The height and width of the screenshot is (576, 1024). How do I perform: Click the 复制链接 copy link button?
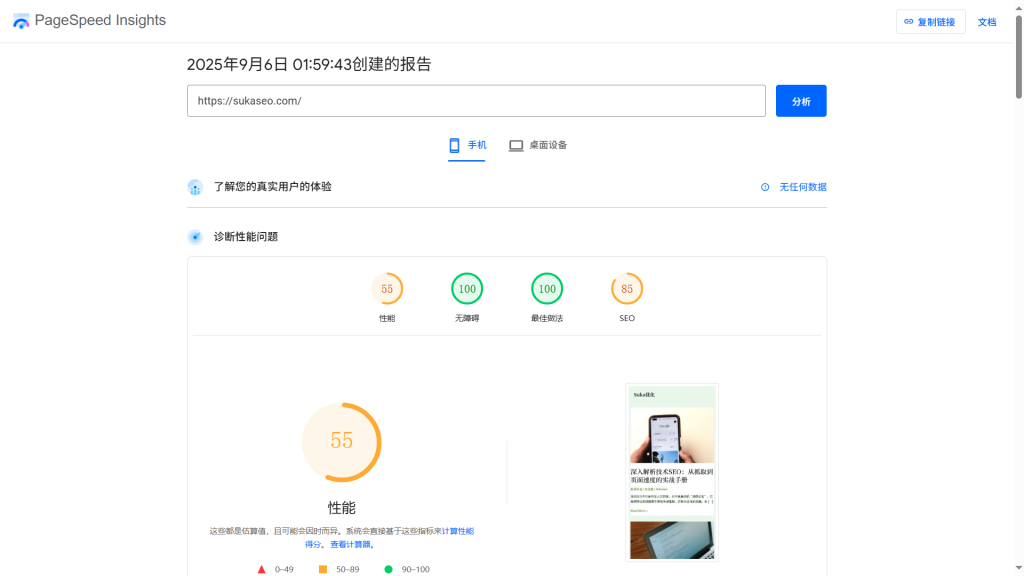[x=930, y=22]
